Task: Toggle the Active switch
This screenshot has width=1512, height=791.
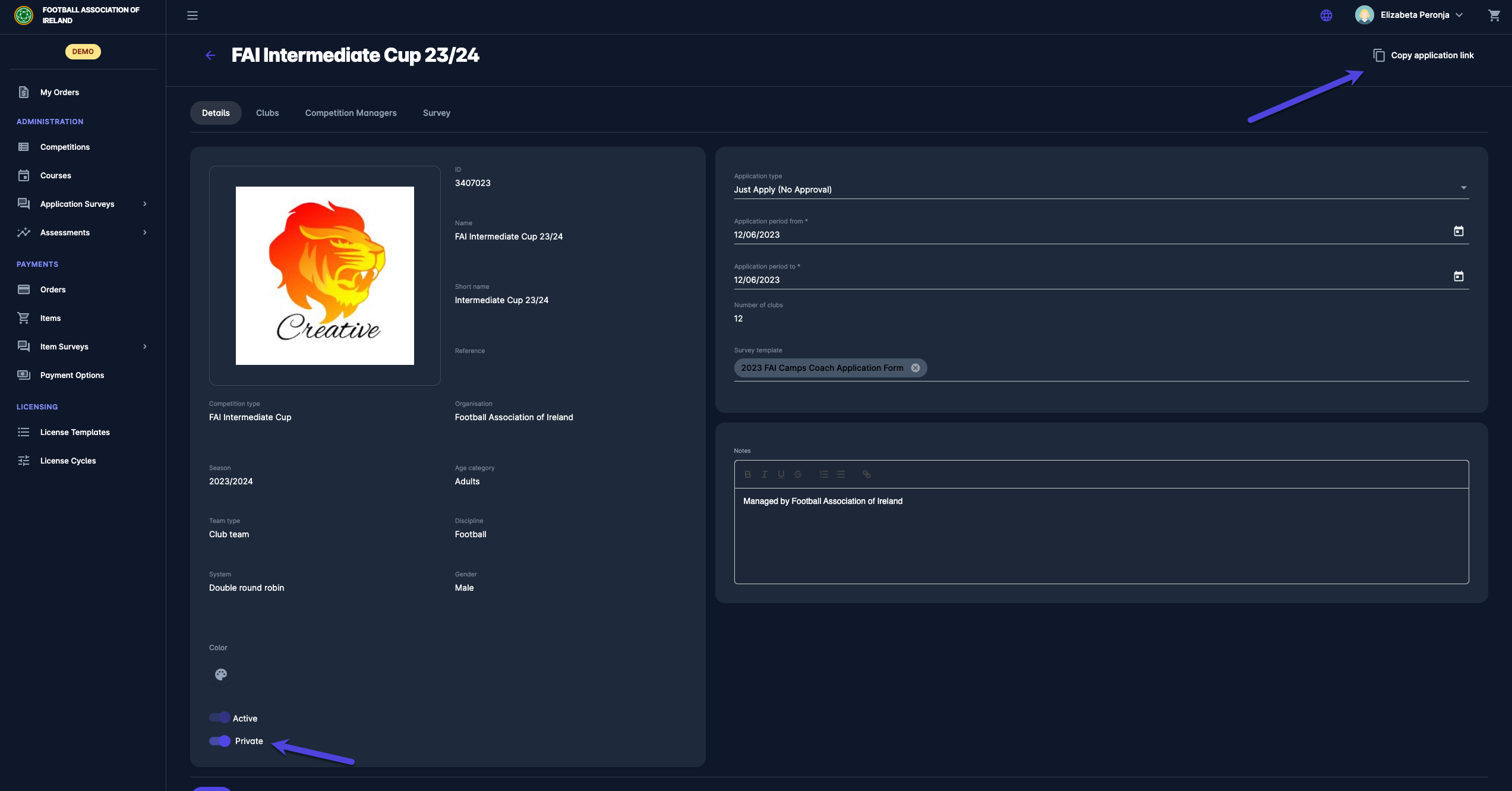Action: click(x=220, y=718)
